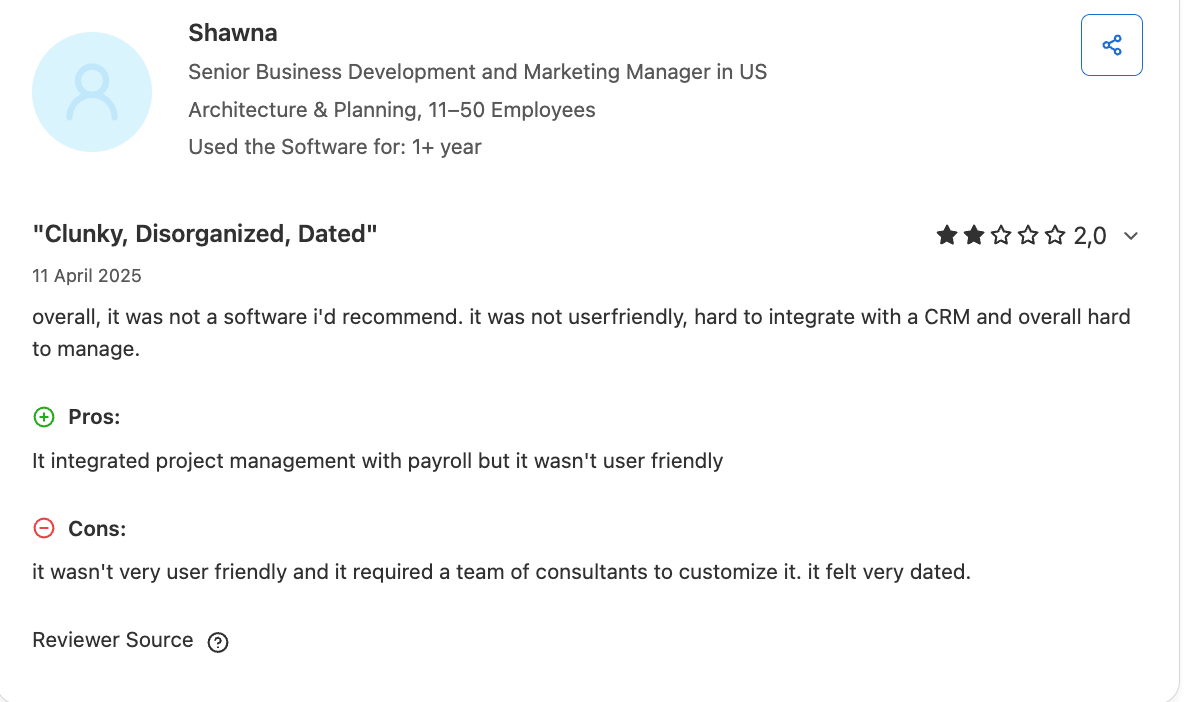Toggle the third star to raise rating
The height and width of the screenshot is (702, 1188).
point(1000,234)
